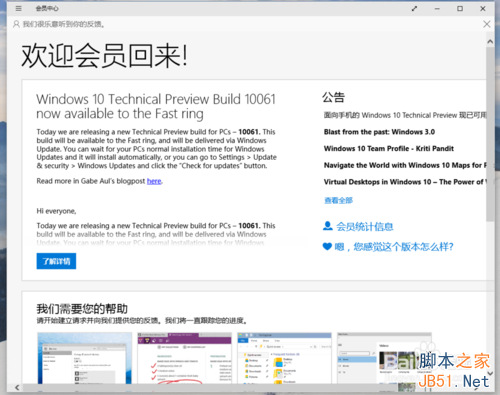Click the member statistics person icon
Screen dimensions: 500x395
coord(328,226)
